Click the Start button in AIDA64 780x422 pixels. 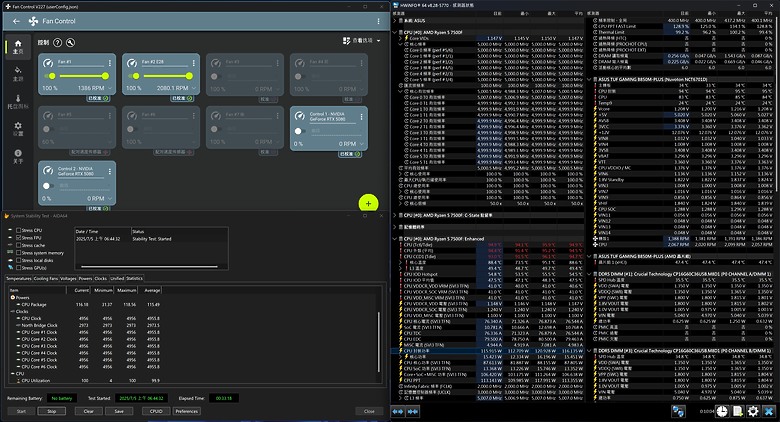(x=21, y=411)
